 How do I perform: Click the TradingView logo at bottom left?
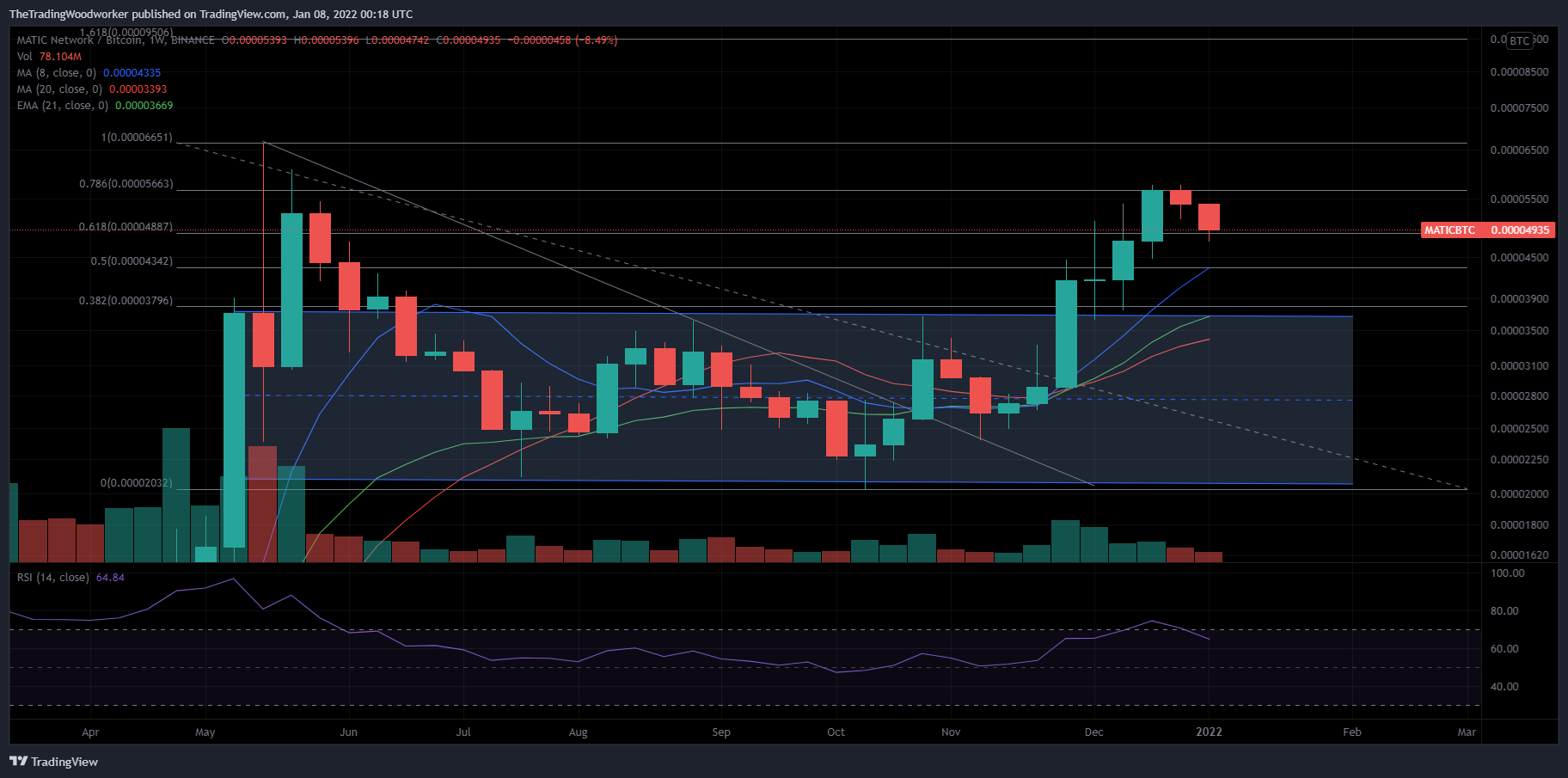coord(53,762)
